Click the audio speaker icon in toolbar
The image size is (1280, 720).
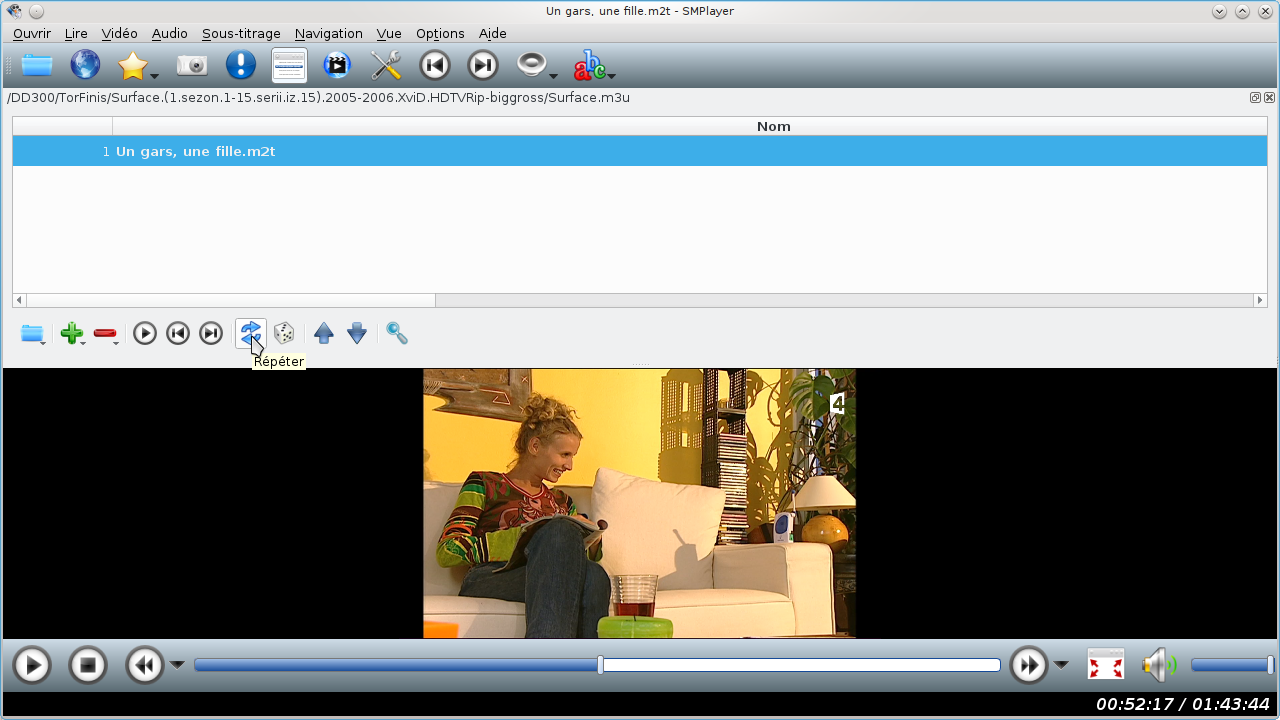[x=531, y=65]
